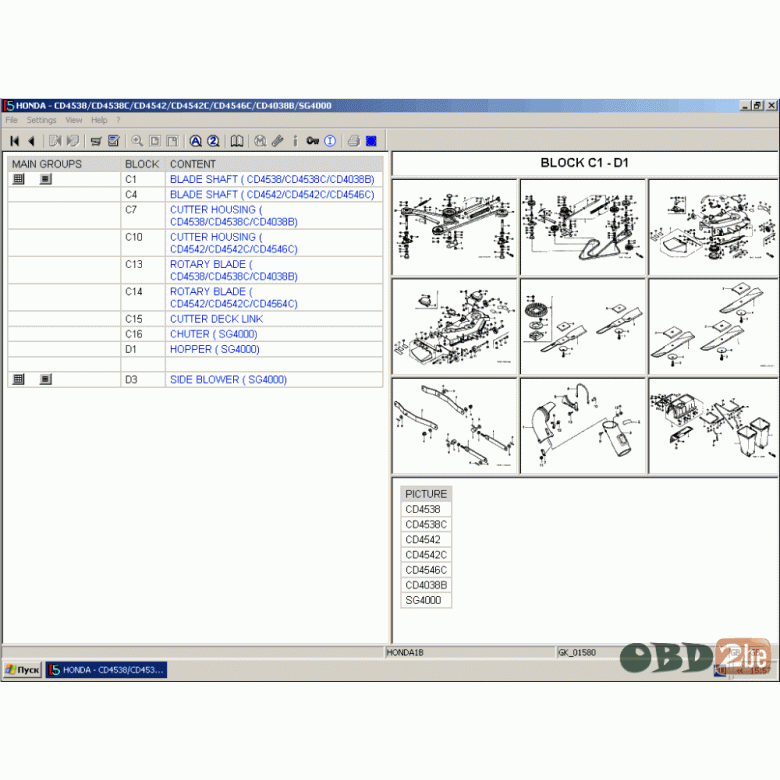Image resolution: width=780 pixels, height=780 pixels.
Task: Open first blade shaft belt diagram thumbnail
Action: point(455,227)
